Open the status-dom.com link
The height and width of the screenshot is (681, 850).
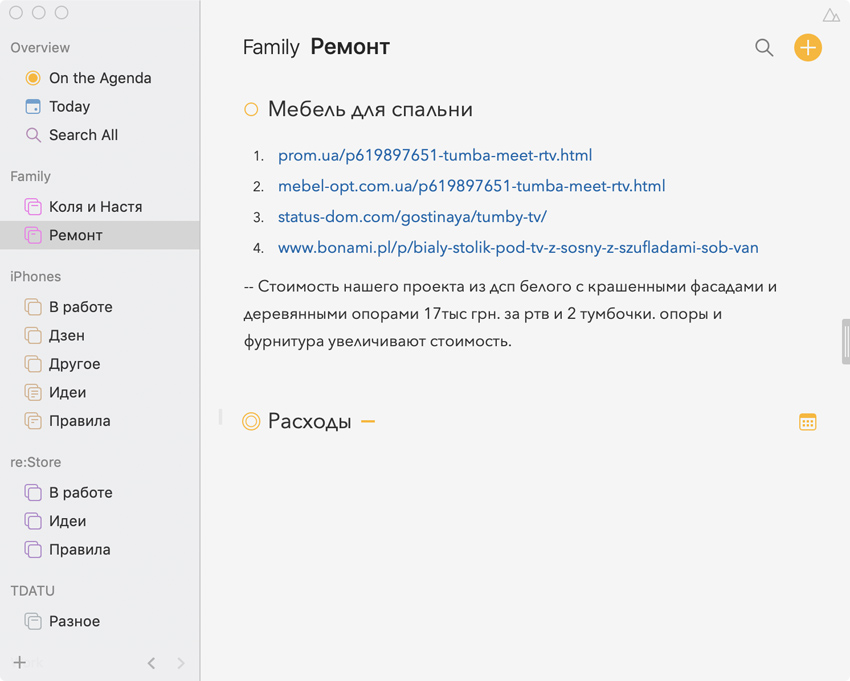pos(412,217)
